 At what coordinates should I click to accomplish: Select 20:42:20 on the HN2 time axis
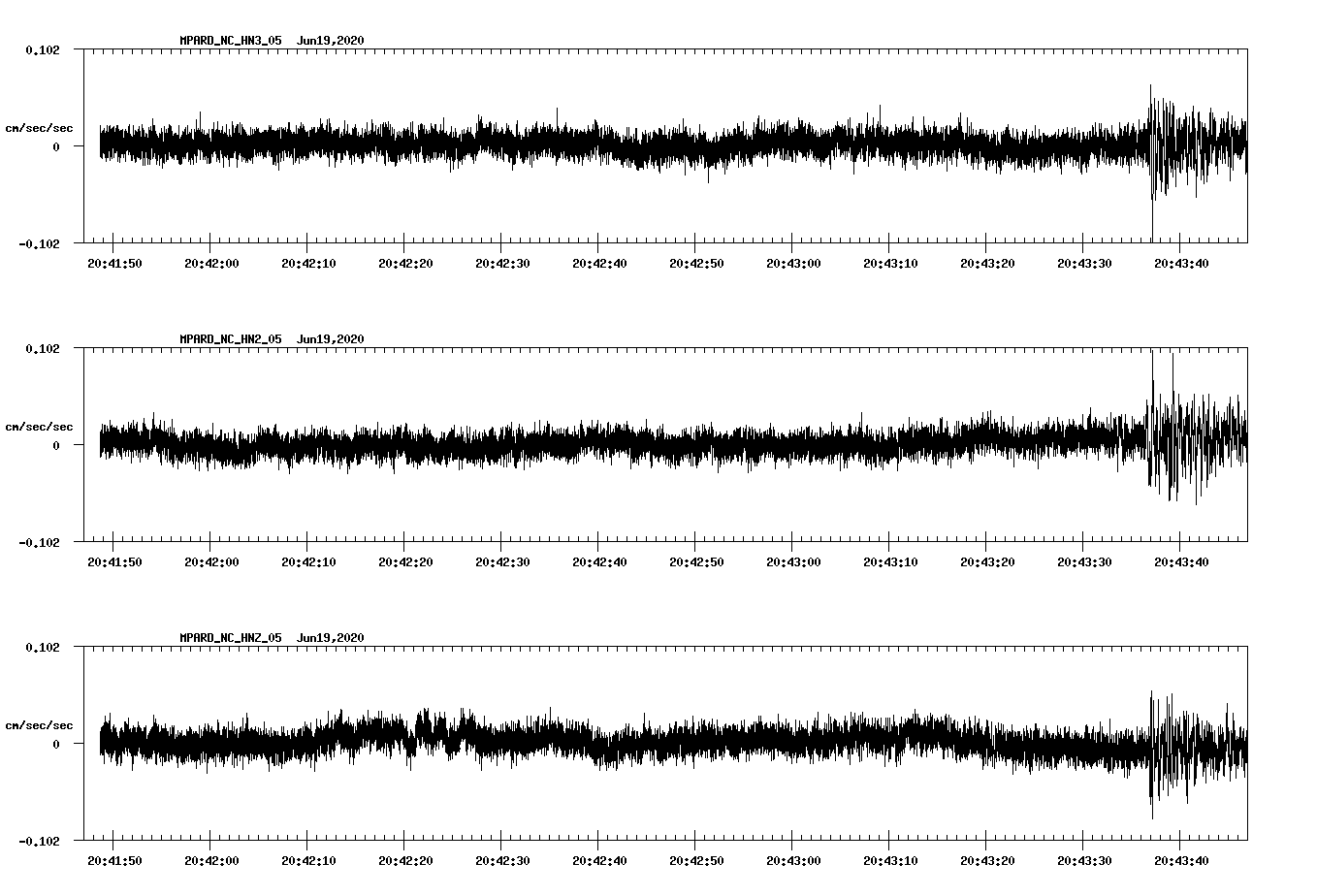[x=405, y=561]
